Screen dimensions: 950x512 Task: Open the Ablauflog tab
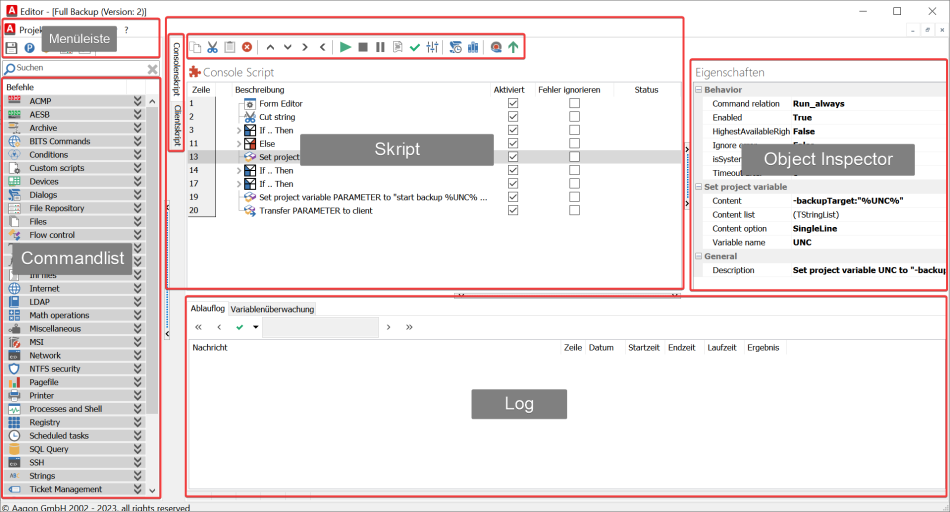208,308
